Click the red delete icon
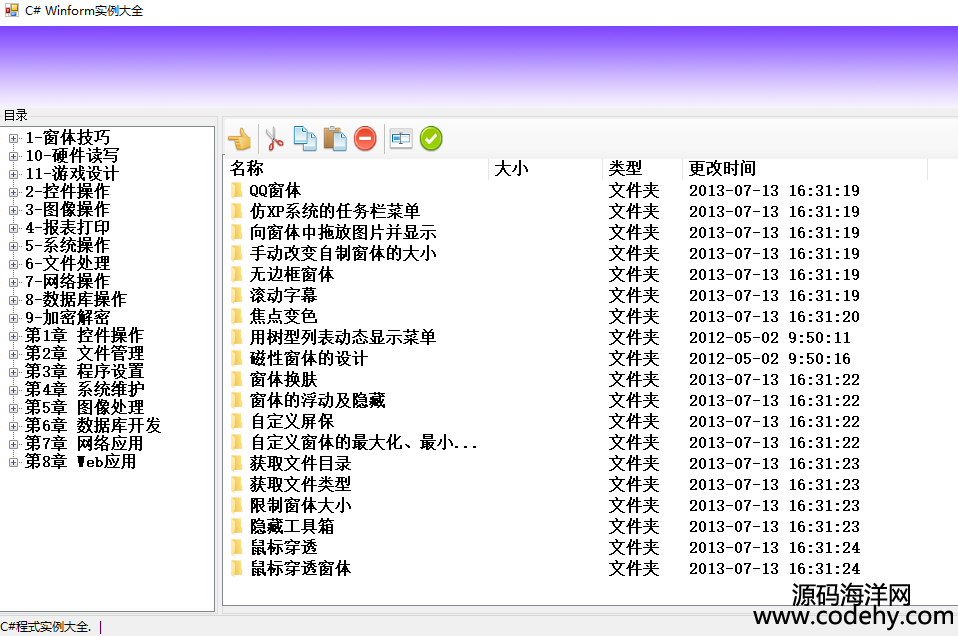Image resolution: width=958 pixels, height=636 pixels. (x=365, y=139)
